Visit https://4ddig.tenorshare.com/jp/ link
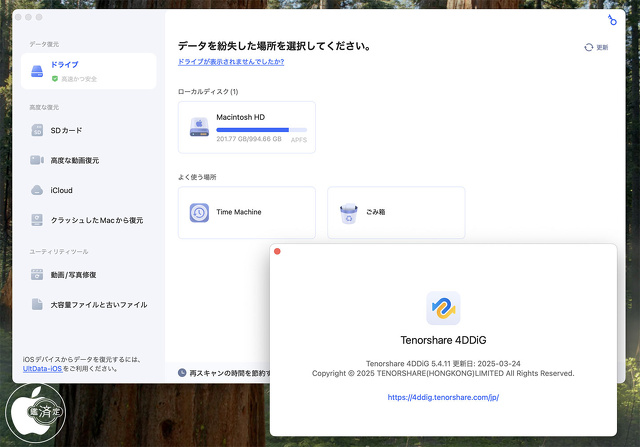 coord(443,397)
